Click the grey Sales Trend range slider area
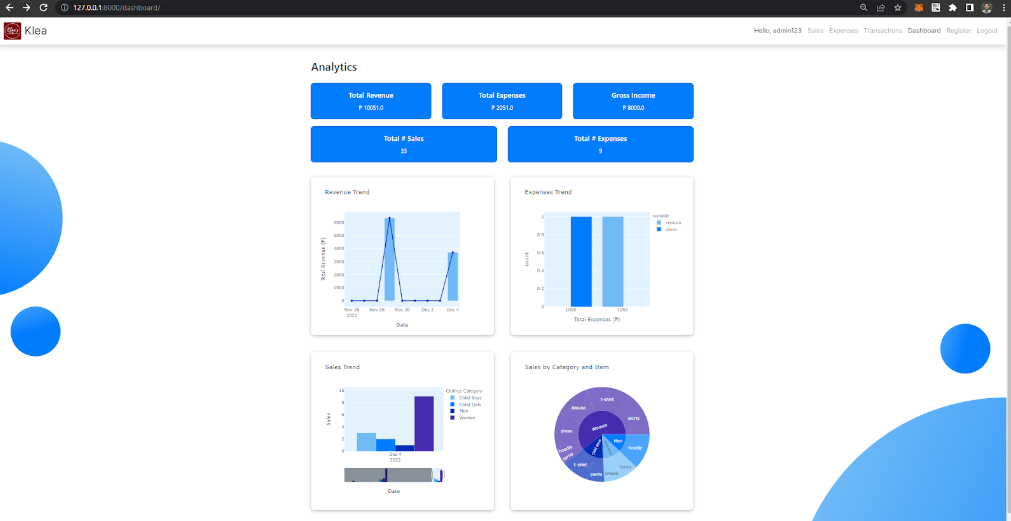The height and width of the screenshot is (521, 1011). (x=388, y=475)
